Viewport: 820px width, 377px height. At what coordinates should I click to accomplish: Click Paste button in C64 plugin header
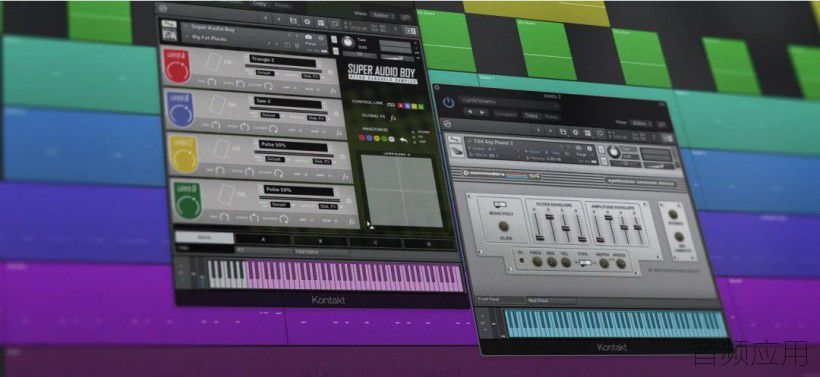coord(552,116)
